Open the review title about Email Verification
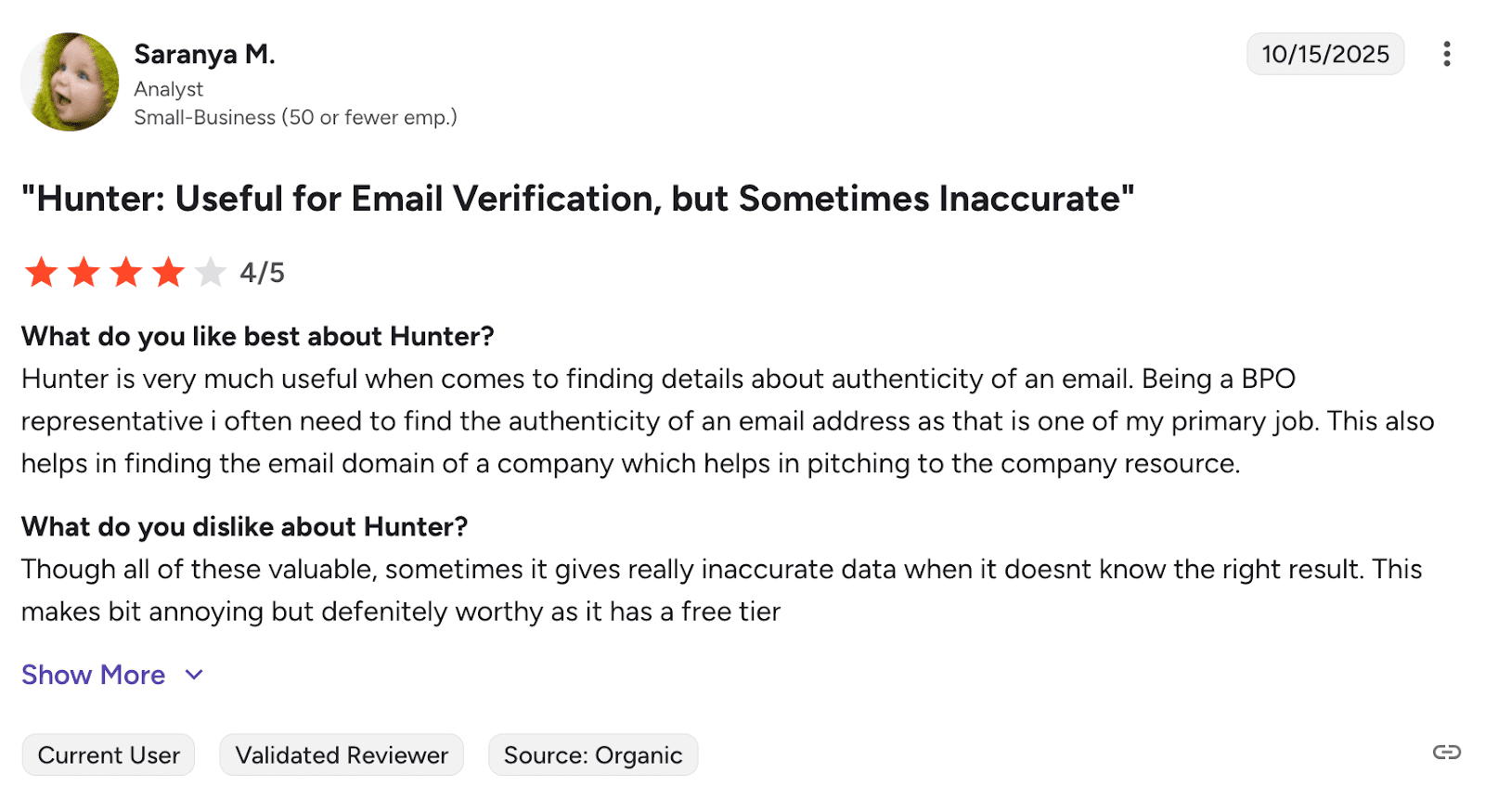Screen dimensions: 1485x812 pyautogui.click(x=577, y=199)
